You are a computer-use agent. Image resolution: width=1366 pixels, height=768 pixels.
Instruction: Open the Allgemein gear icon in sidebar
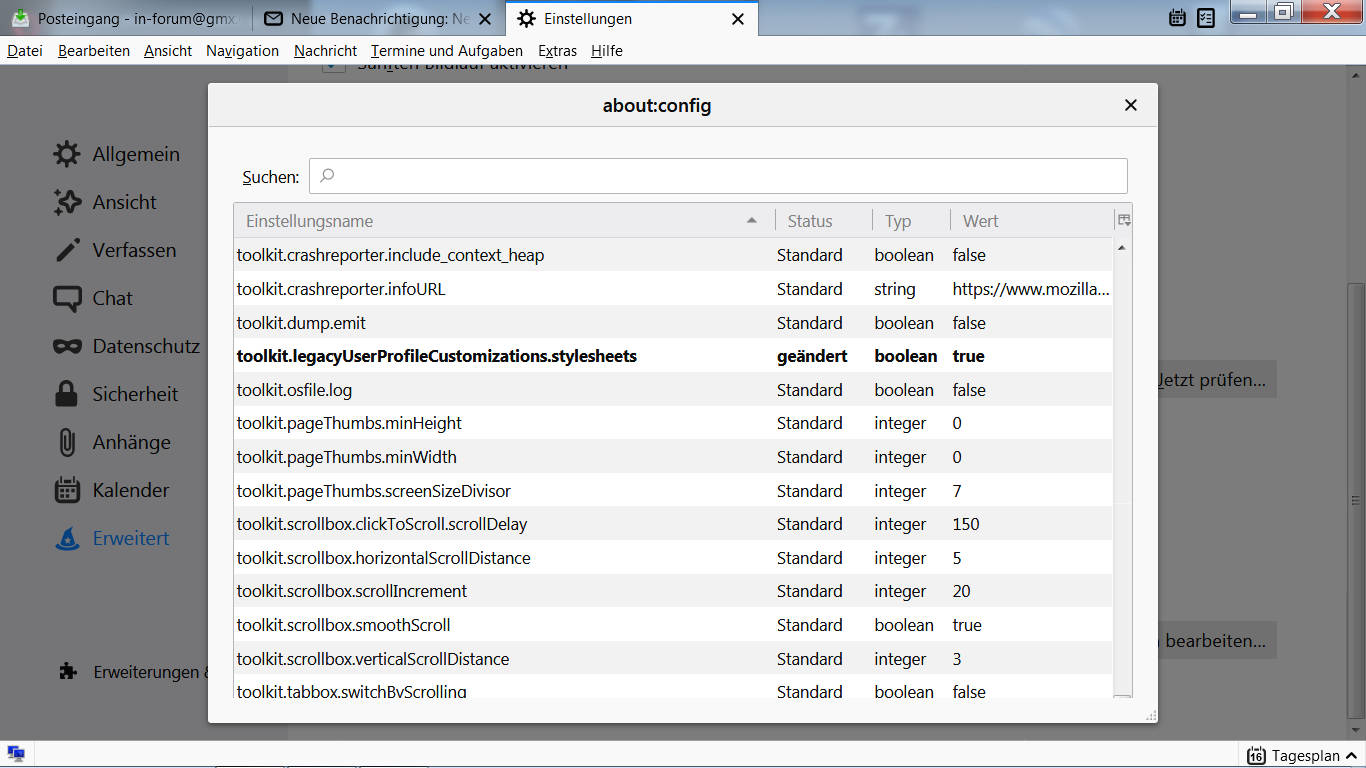67,154
